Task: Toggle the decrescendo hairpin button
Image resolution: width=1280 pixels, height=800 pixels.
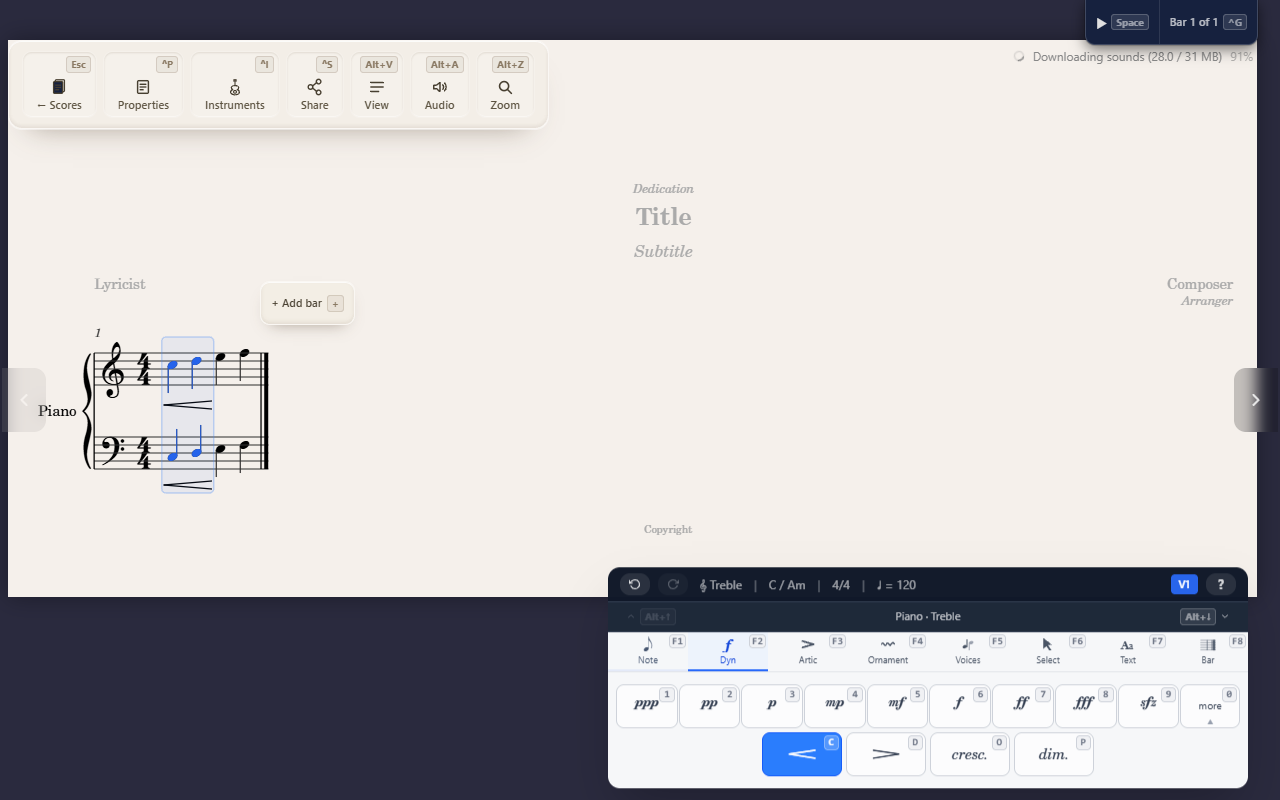Action: click(886, 754)
